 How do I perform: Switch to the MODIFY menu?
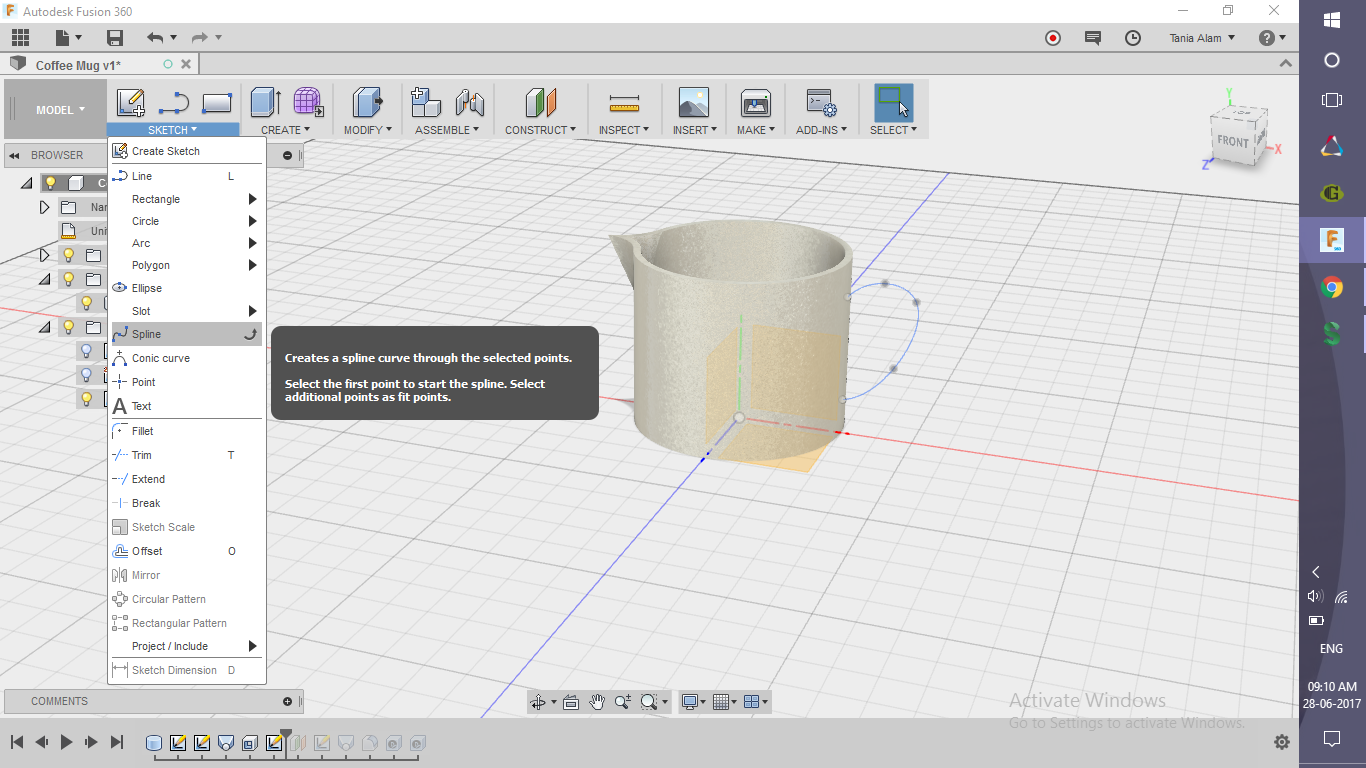click(x=368, y=129)
